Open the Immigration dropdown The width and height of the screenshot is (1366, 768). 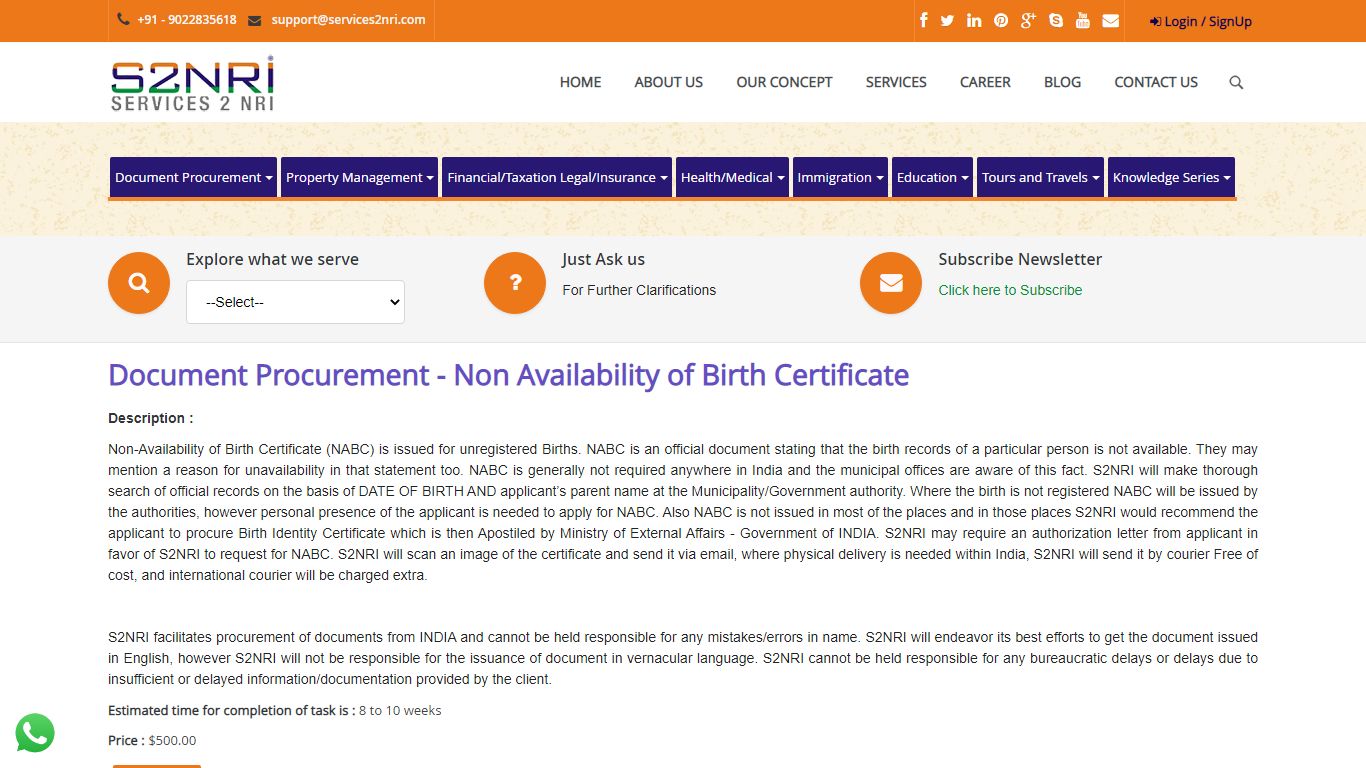(840, 177)
